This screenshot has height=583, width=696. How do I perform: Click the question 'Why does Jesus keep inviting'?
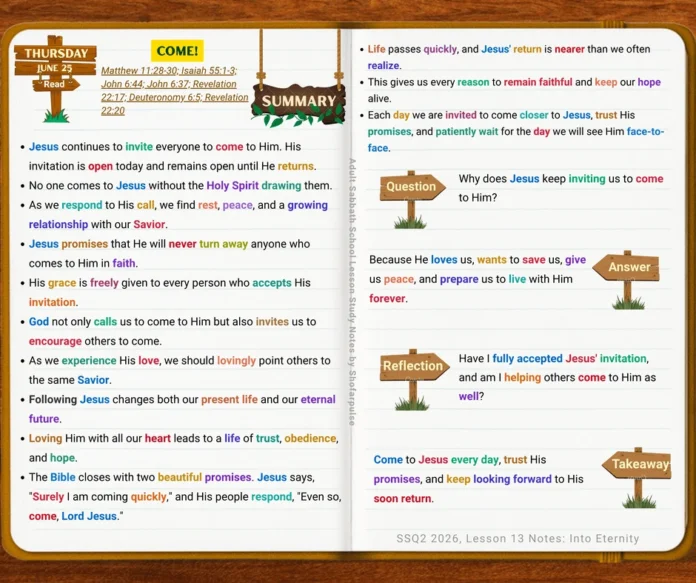pyautogui.click(x=532, y=179)
